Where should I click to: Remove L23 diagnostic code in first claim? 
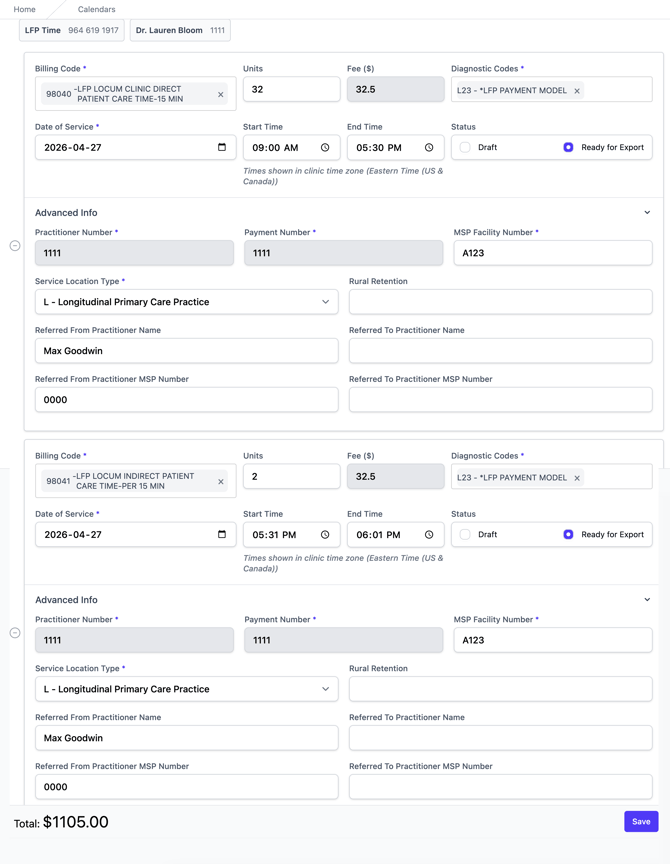click(577, 91)
